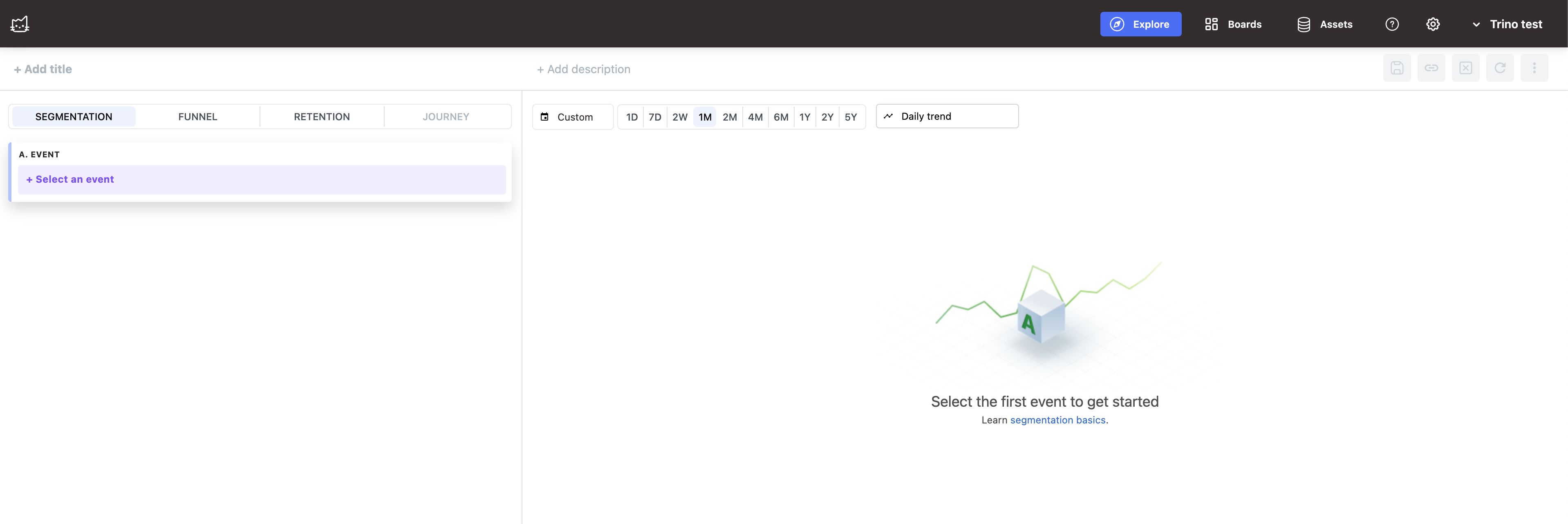Select the 1Y time range
Image resolution: width=1568 pixels, height=524 pixels.
(x=804, y=117)
